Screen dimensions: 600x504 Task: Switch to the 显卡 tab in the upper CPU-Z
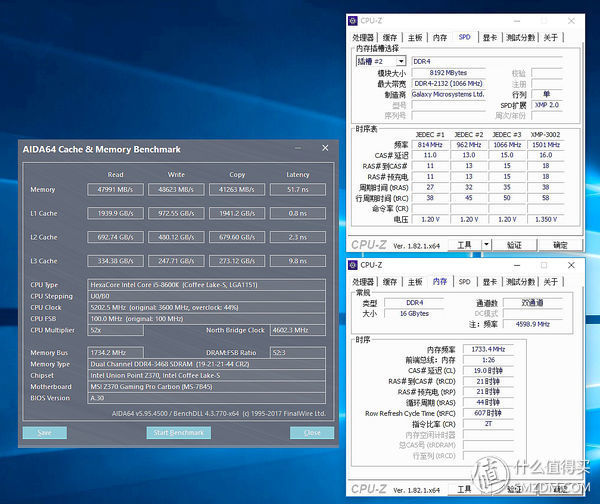489,38
